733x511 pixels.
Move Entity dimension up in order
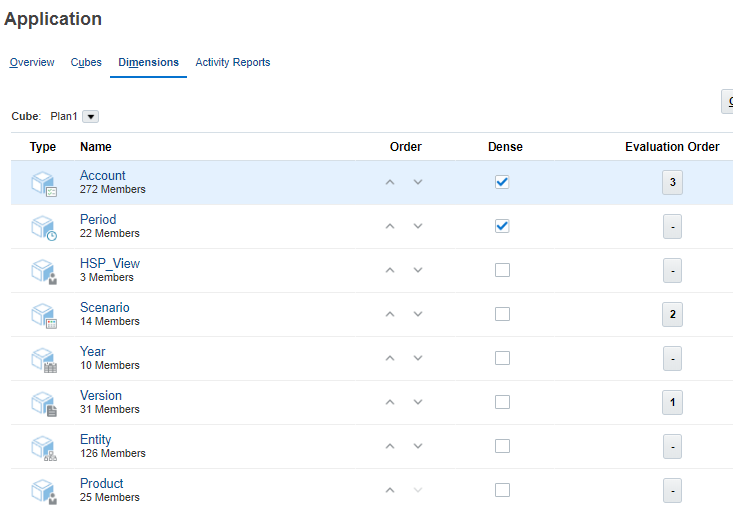point(390,446)
